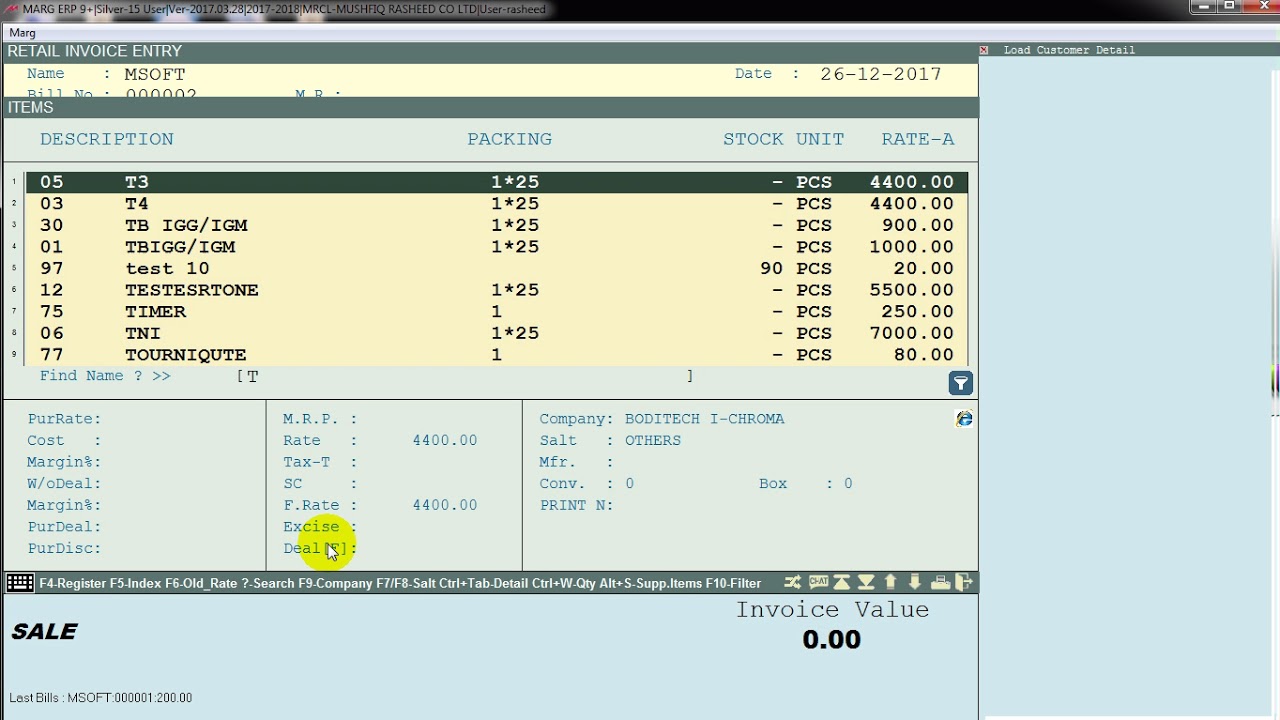Image resolution: width=1280 pixels, height=720 pixels.
Task: Select item TIMER
Action: point(496,312)
